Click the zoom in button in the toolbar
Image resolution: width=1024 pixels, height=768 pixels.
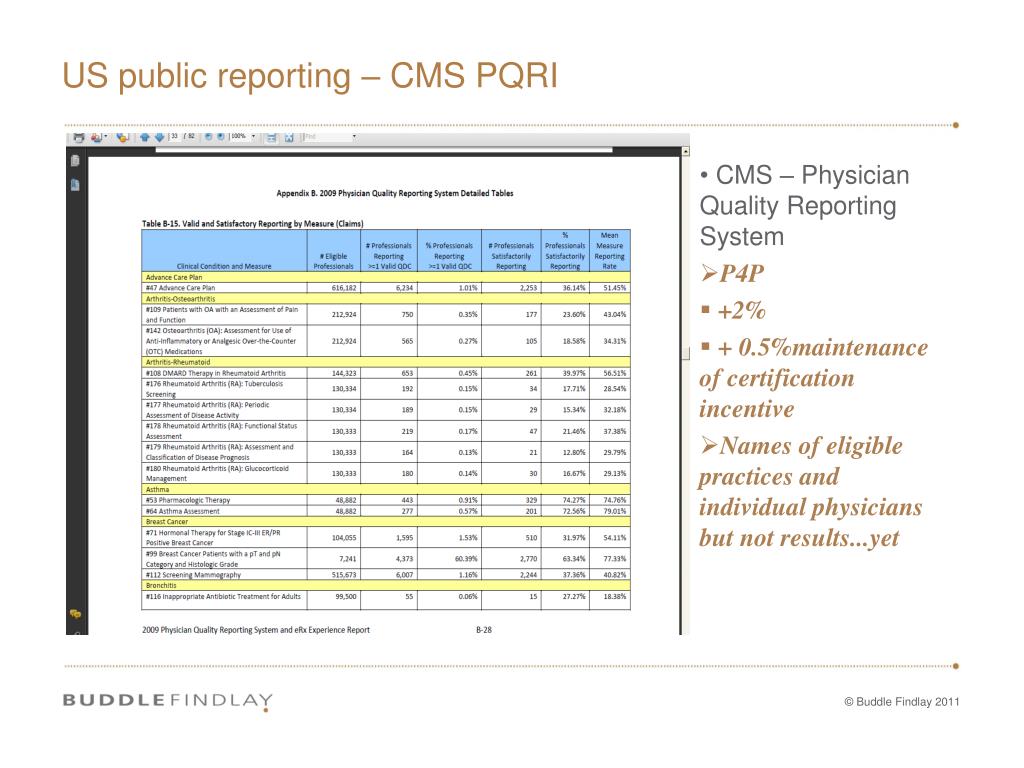(x=221, y=136)
